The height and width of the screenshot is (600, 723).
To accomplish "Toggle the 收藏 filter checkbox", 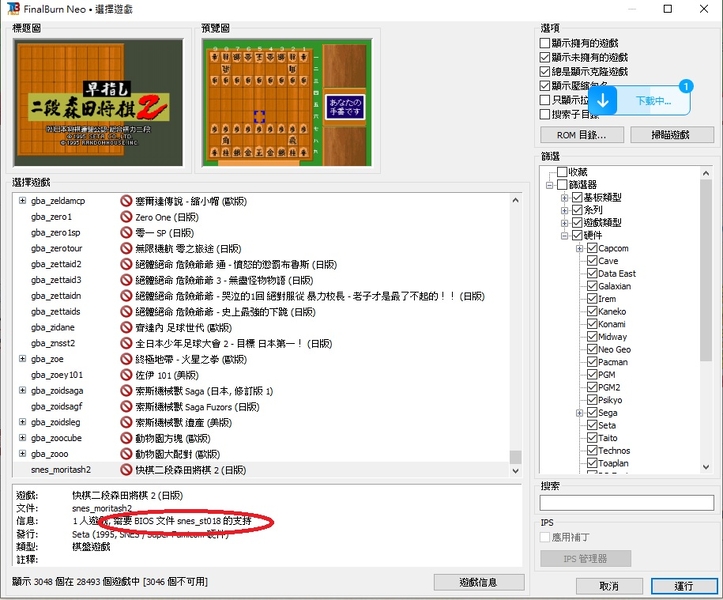I will point(562,172).
